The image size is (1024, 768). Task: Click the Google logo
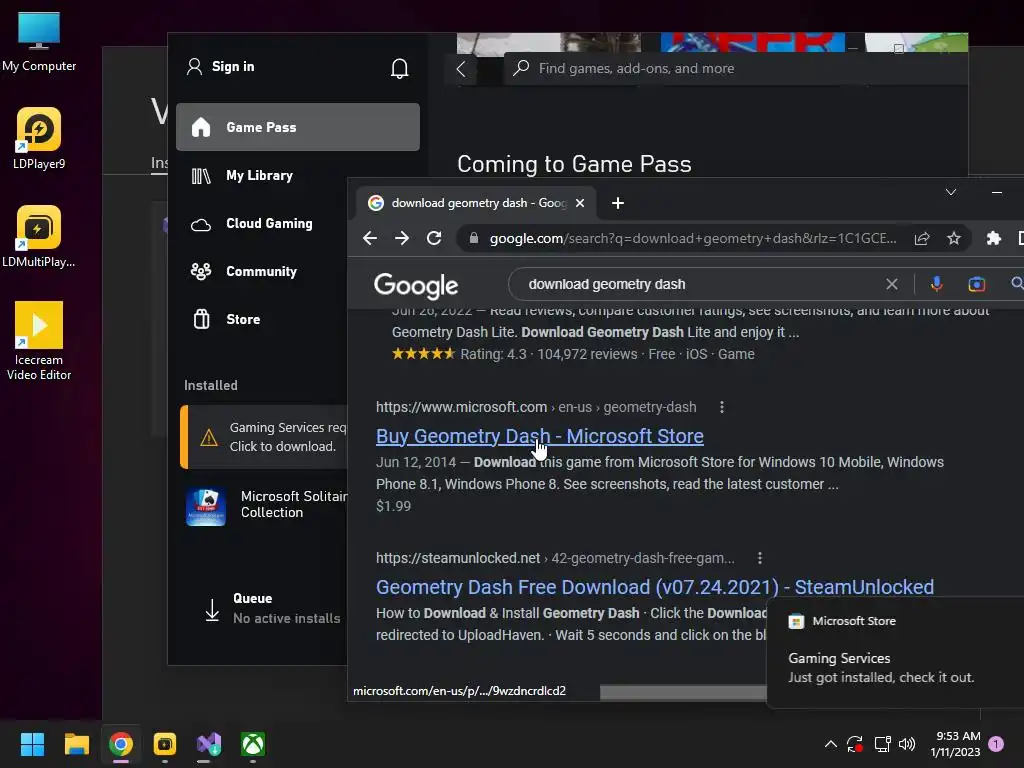tap(416, 285)
